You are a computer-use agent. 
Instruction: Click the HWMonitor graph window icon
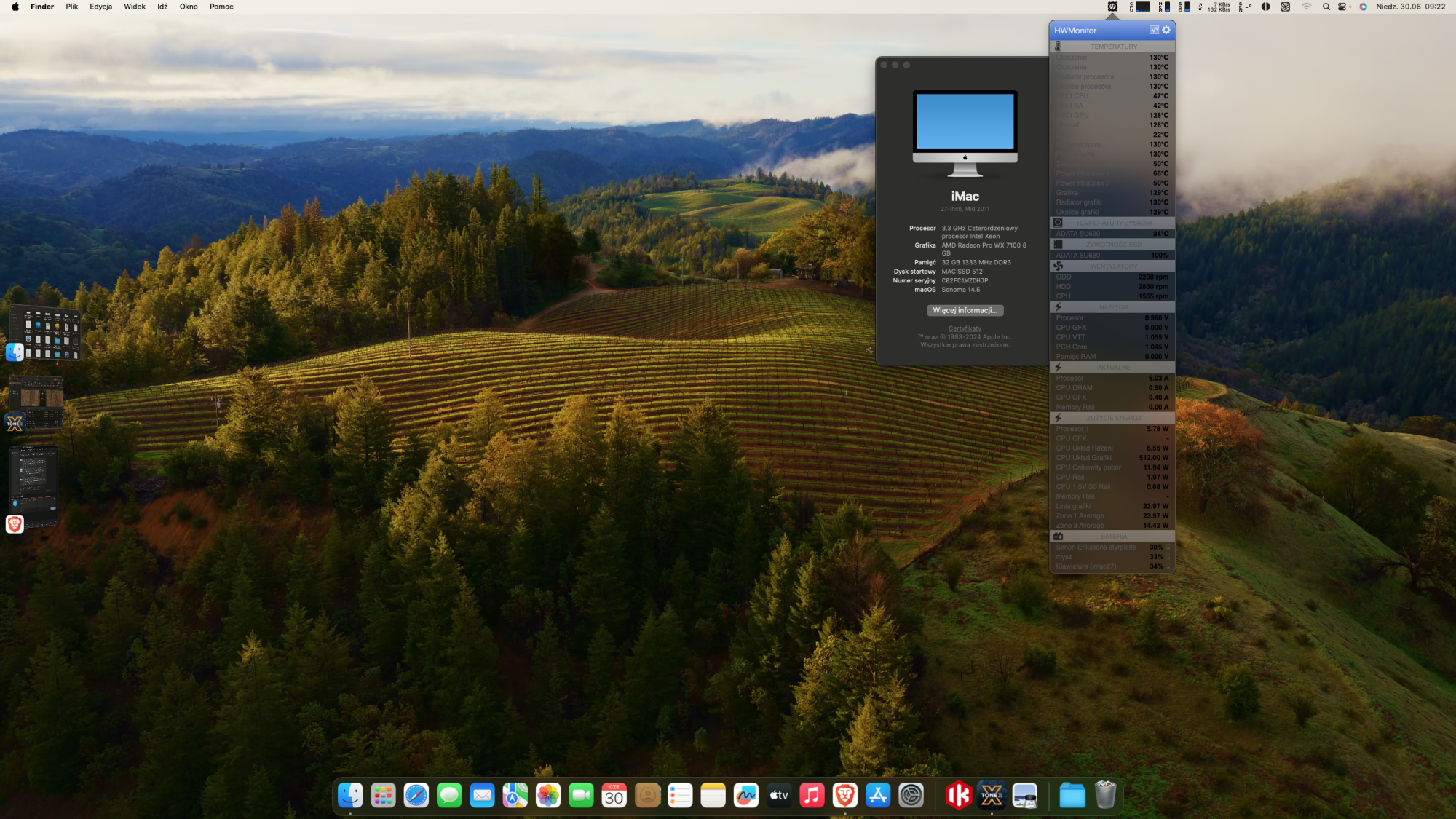pos(1154,30)
